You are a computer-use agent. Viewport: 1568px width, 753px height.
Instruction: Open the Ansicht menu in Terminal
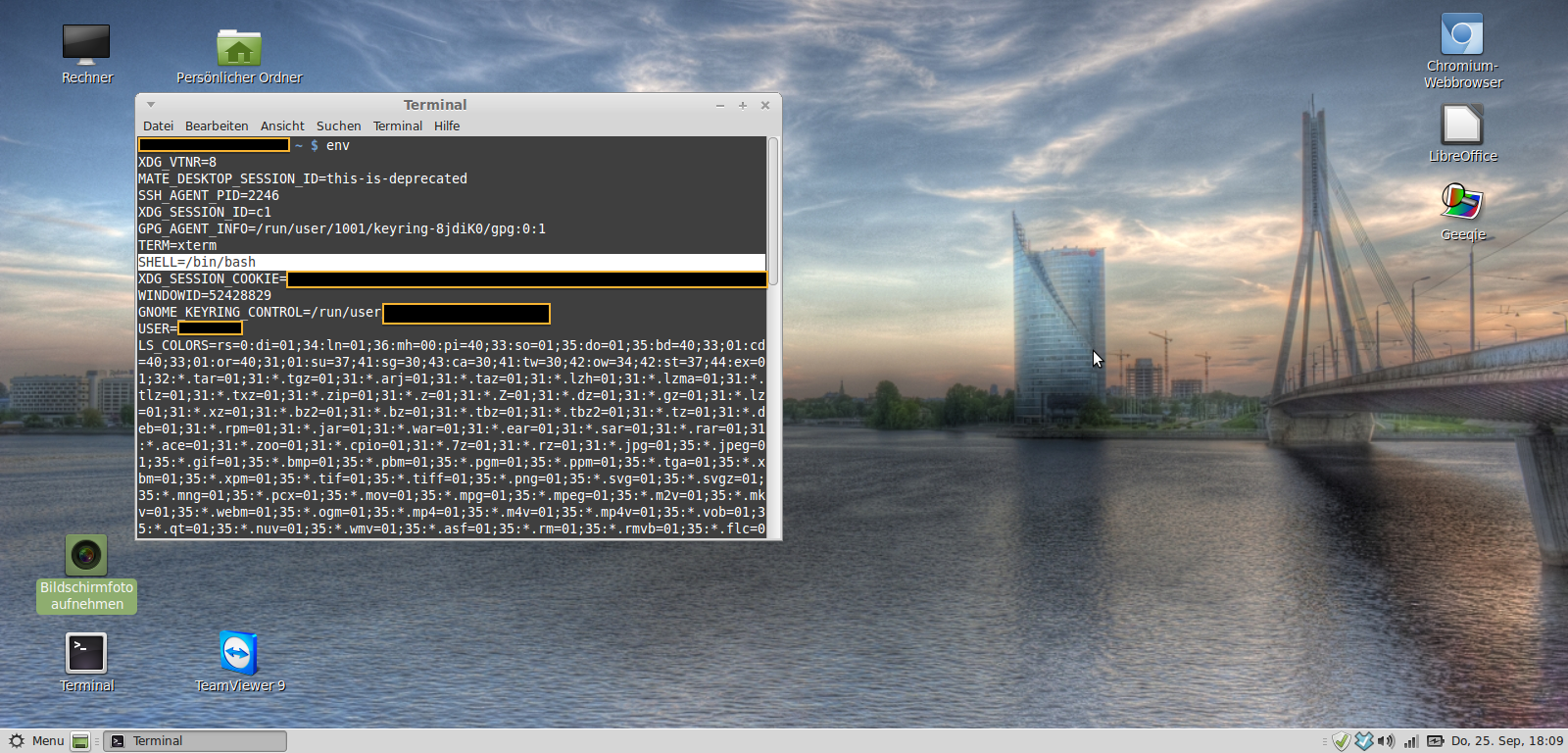click(x=282, y=126)
